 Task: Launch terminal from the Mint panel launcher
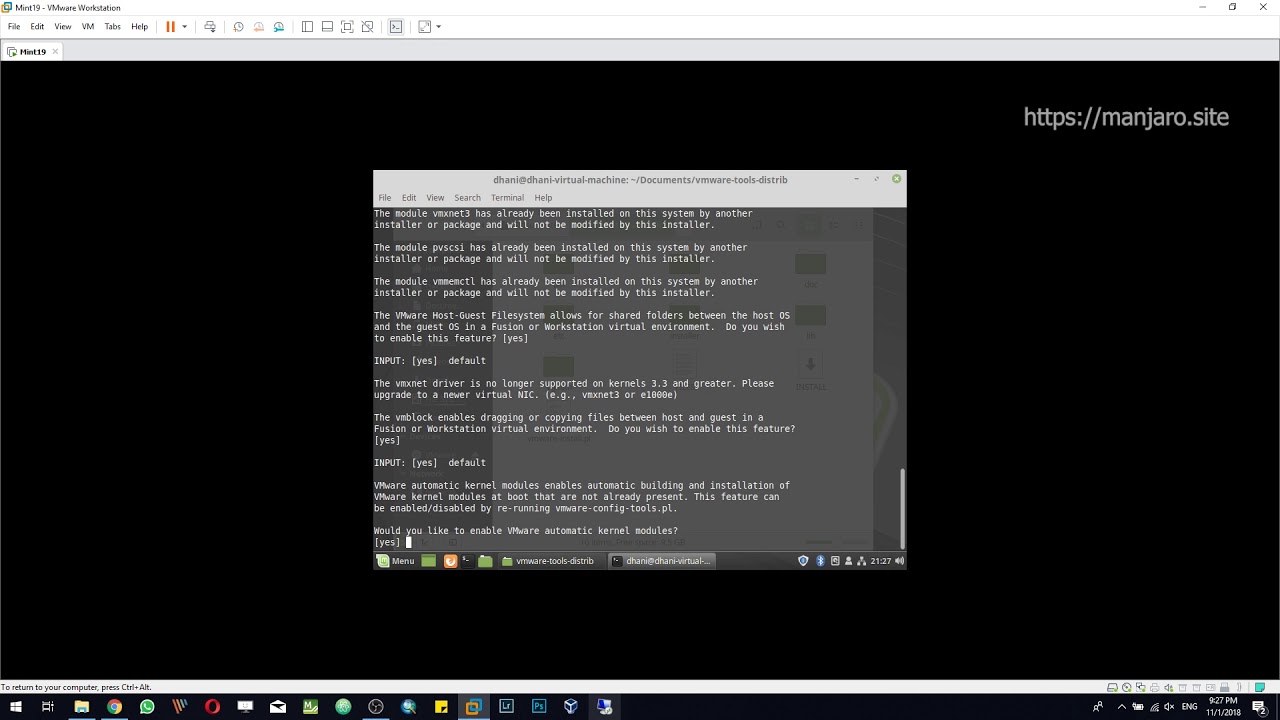467,561
